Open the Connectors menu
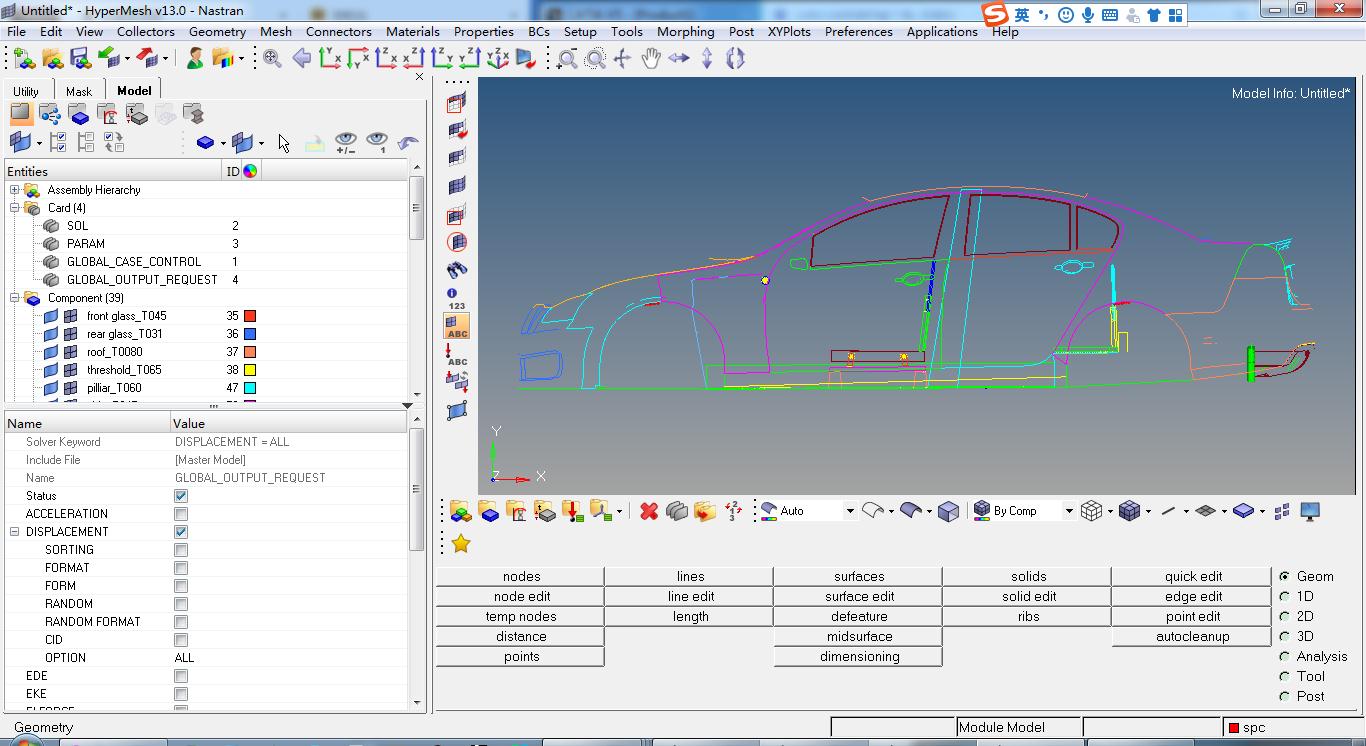The height and width of the screenshot is (746, 1366). 338,31
